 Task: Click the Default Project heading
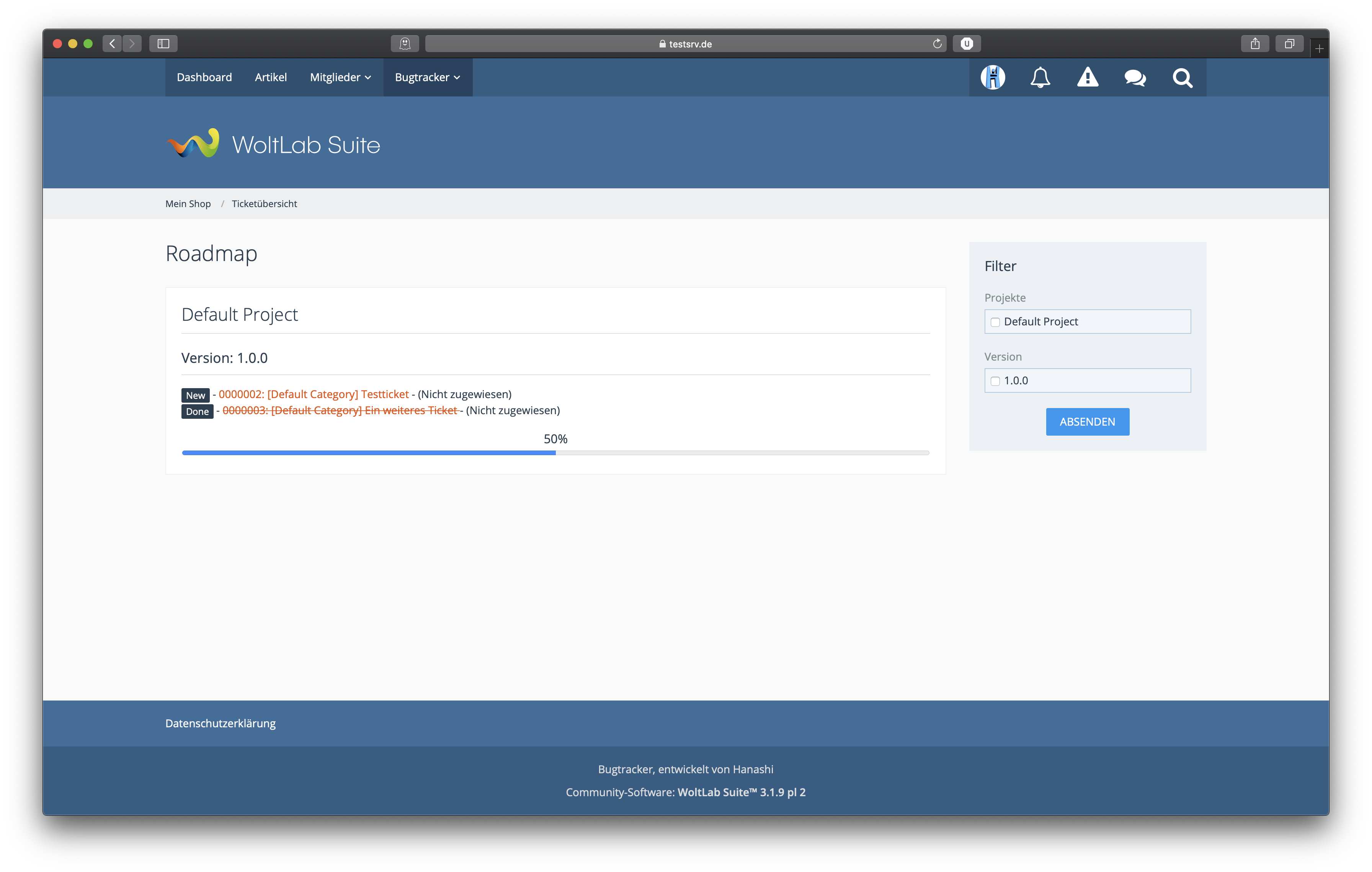240,315
